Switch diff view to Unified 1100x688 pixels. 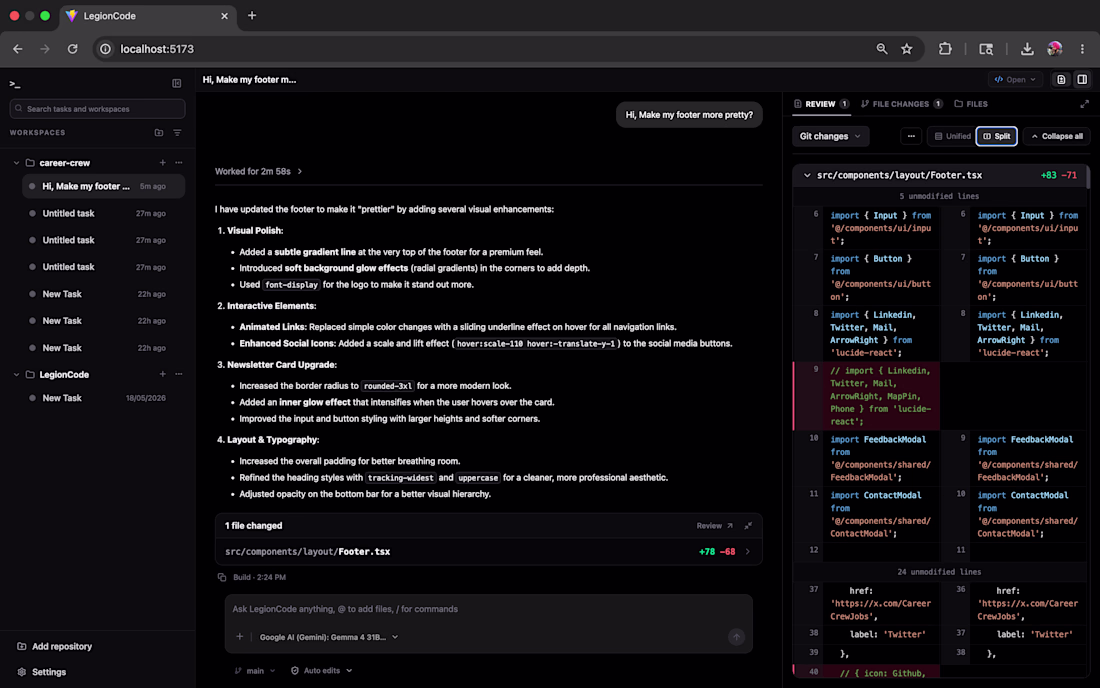(953, 136)
